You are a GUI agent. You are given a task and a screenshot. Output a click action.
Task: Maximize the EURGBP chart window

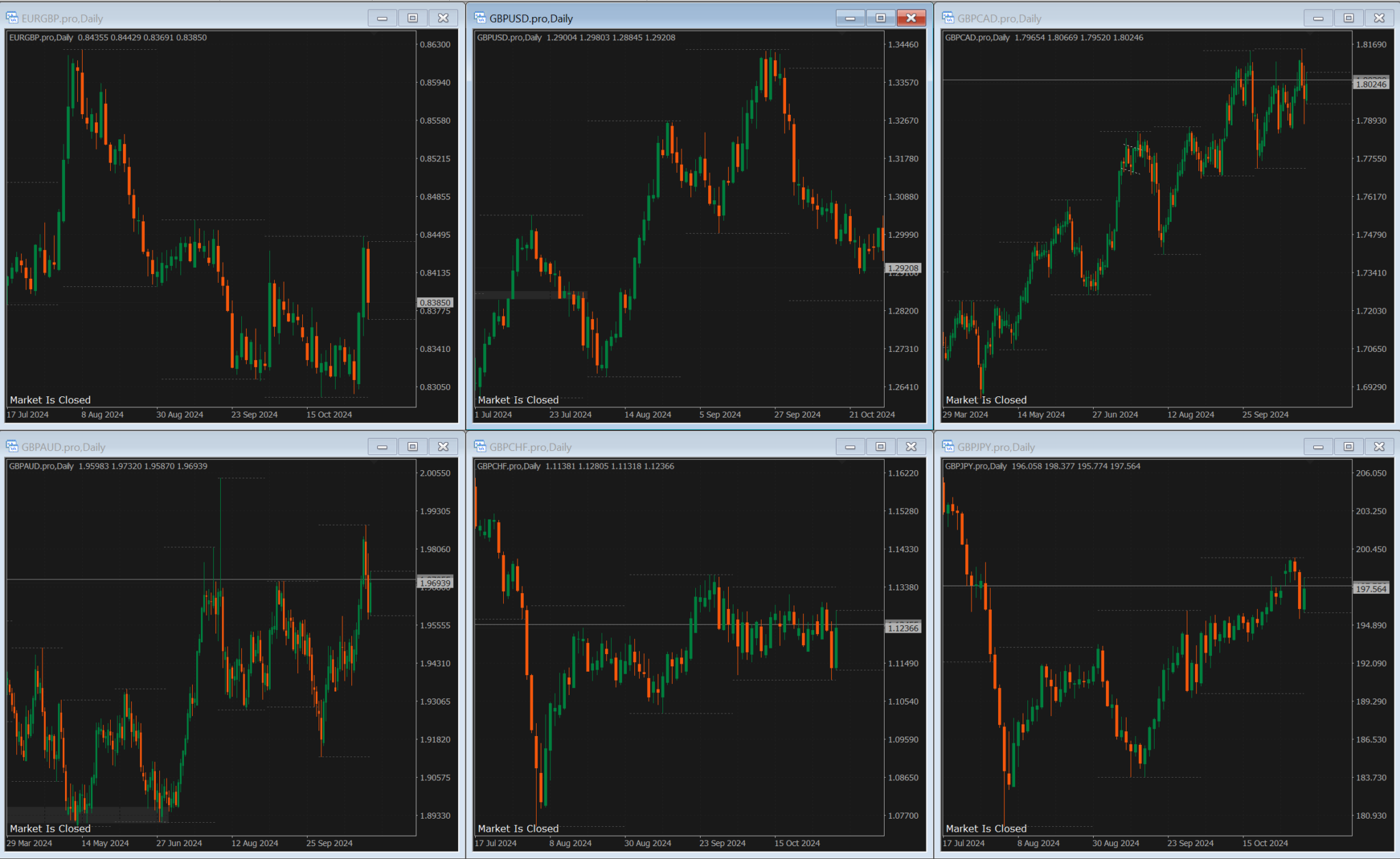pos(412,18)
